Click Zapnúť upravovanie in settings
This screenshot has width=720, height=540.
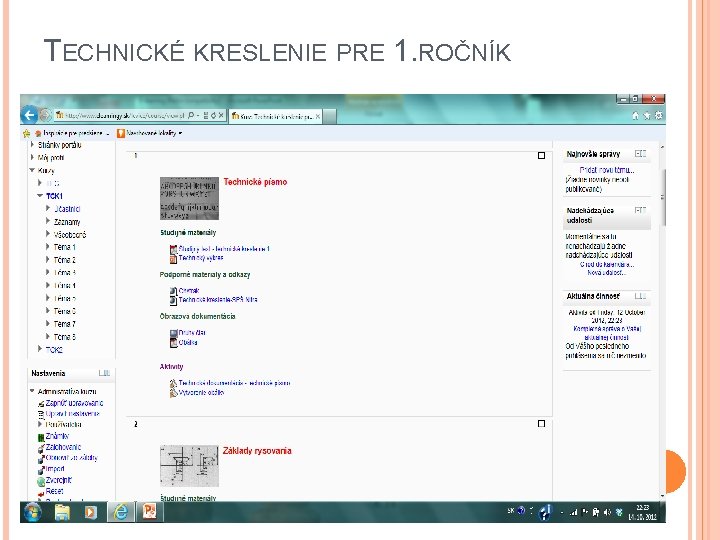tap(74, 403)
